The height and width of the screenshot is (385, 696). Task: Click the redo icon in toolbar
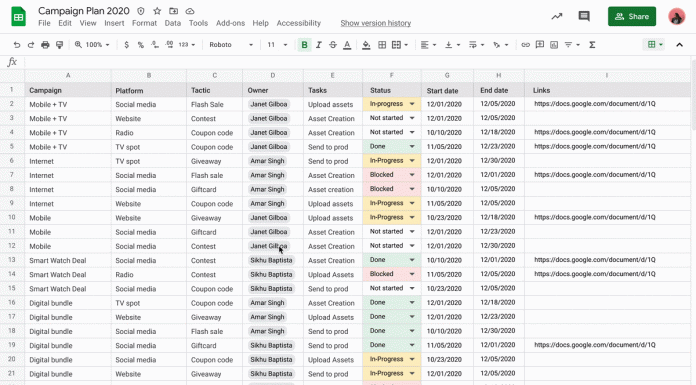pyautogui.click(x=31, y=45)
